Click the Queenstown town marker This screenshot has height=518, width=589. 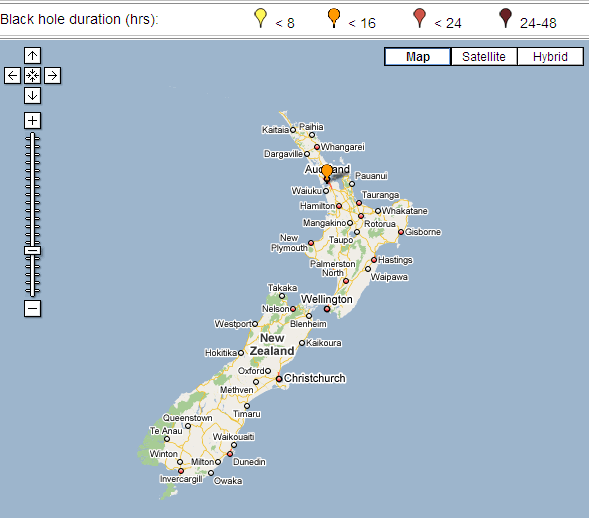pos(188,426)
